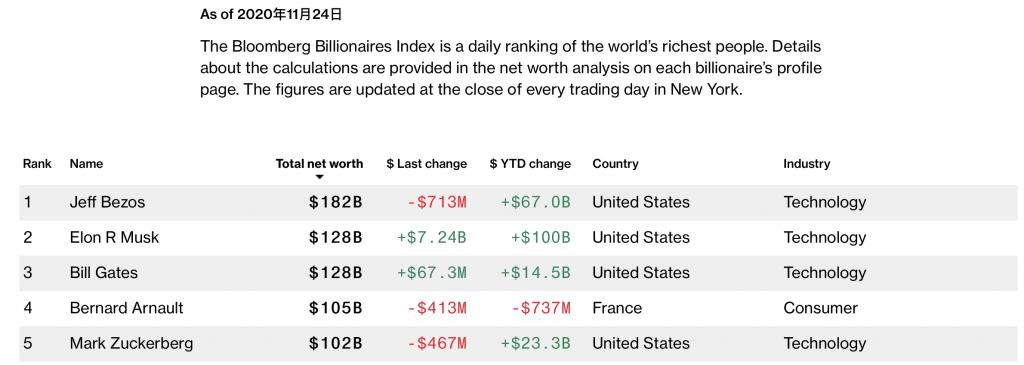The width and height of the screenshot is (1024, 365).
Task: Click the sort arrow under Total net worth
Action: point(319,177)
